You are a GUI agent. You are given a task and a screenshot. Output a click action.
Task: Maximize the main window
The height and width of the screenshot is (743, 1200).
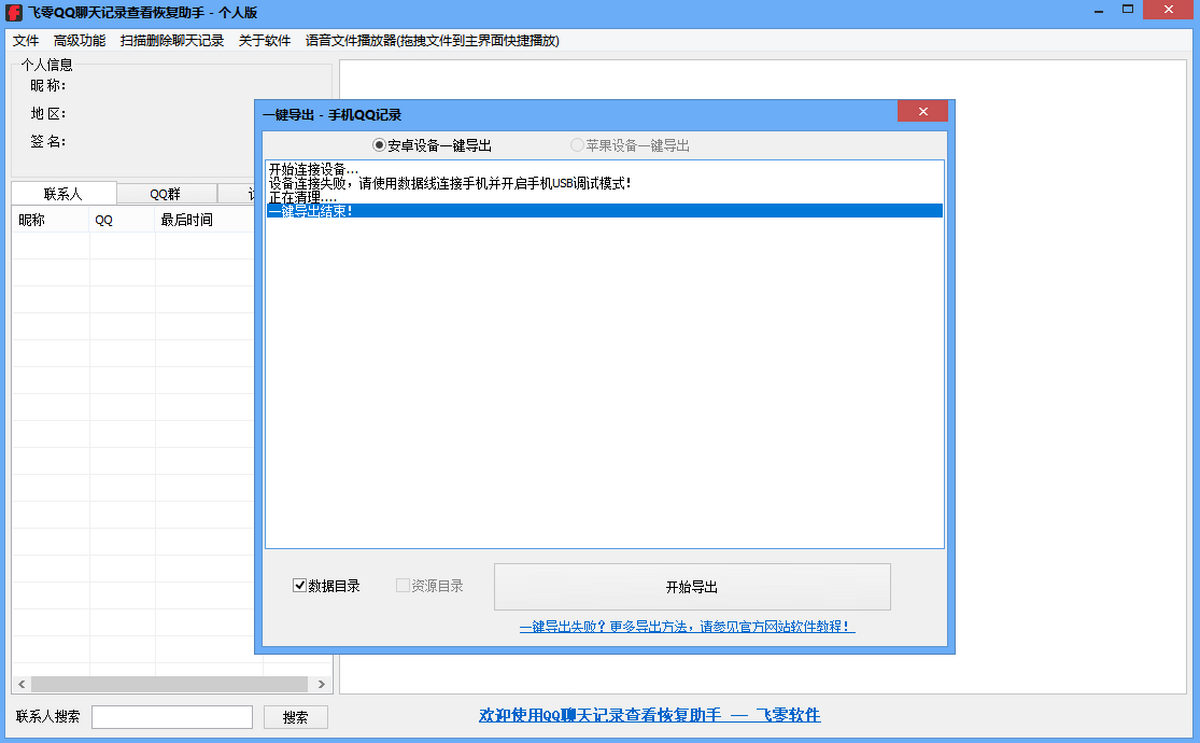tap(1128, 9)
